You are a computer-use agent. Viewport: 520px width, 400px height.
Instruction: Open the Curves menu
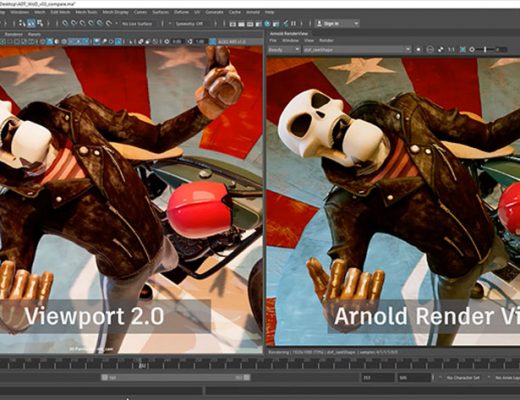pyautogui.click(x=140, y=12)
